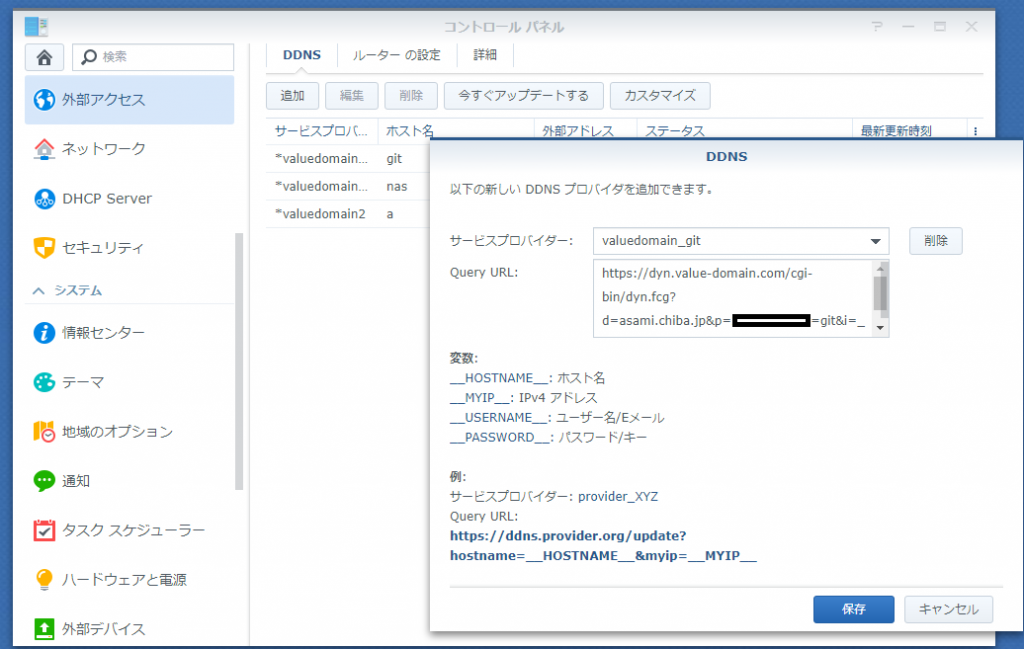Click 削除 beside the provider dropdown
The width and height of the screenshot is (1024, 649).
point(935,241)
